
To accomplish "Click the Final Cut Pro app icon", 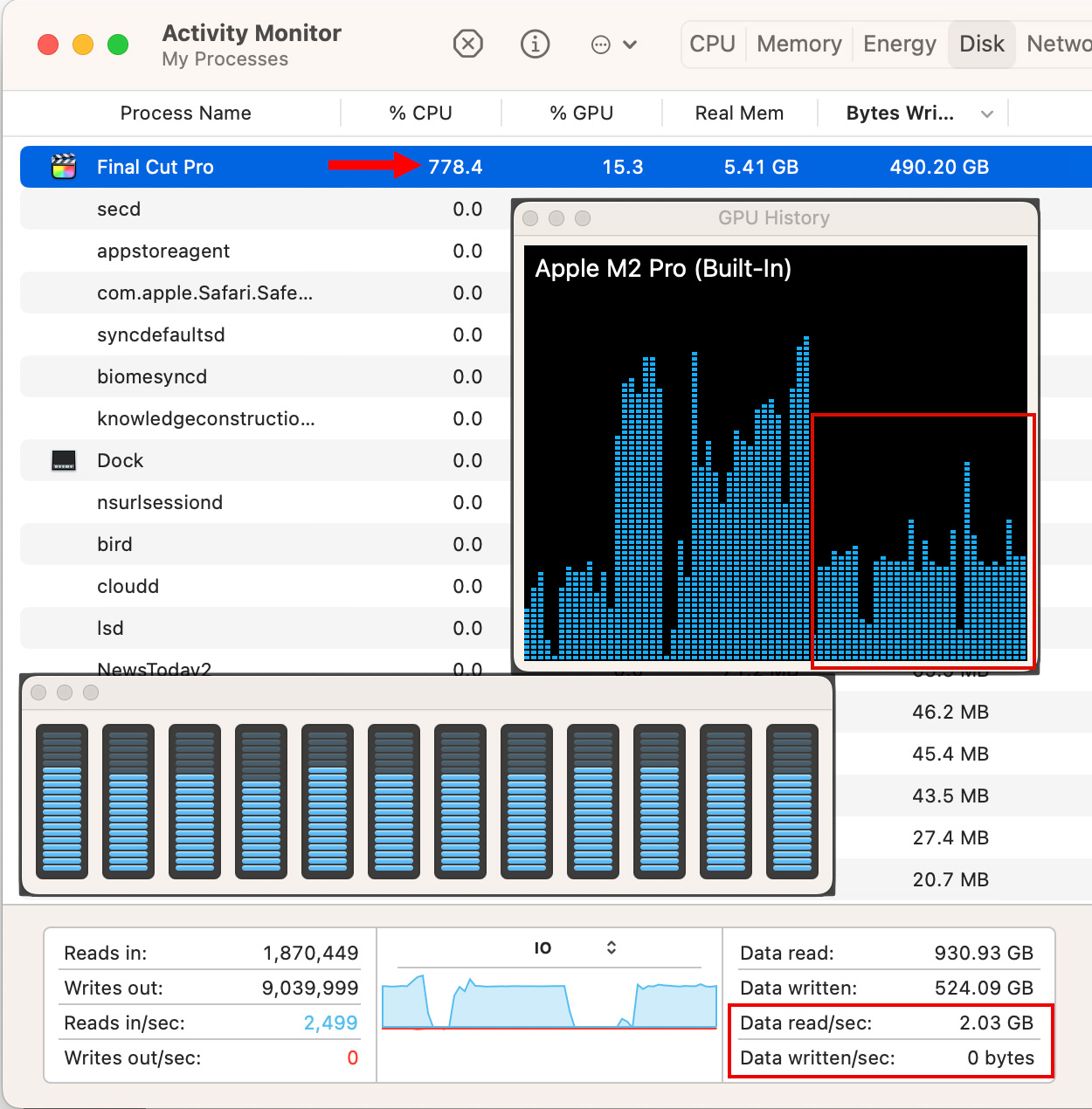I will 64,167.
